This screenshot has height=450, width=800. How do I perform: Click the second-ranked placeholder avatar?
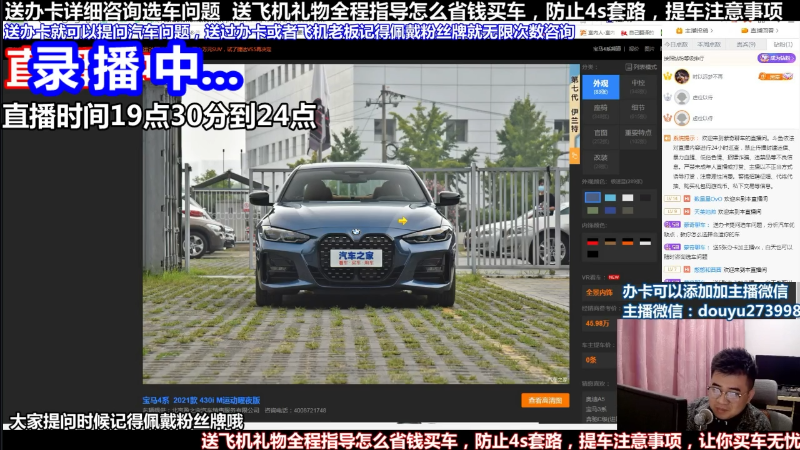tap(682, 97)
